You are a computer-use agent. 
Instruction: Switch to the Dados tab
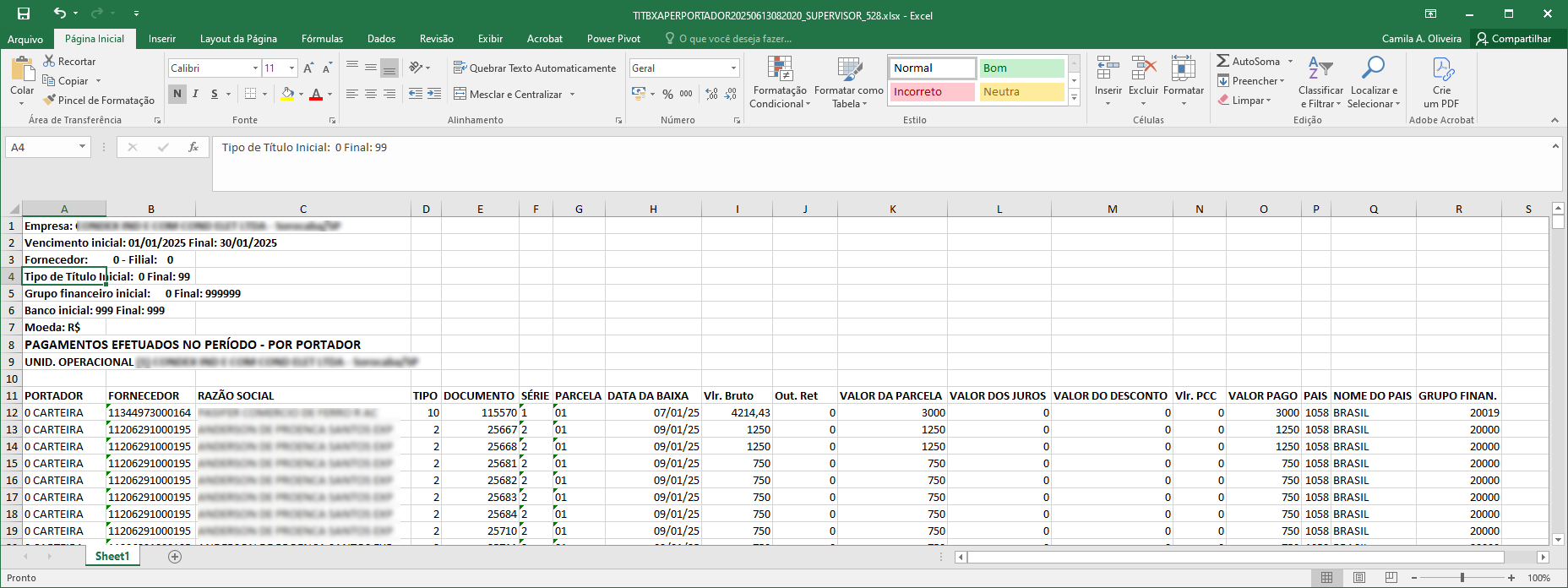click(x=381, y=39)
